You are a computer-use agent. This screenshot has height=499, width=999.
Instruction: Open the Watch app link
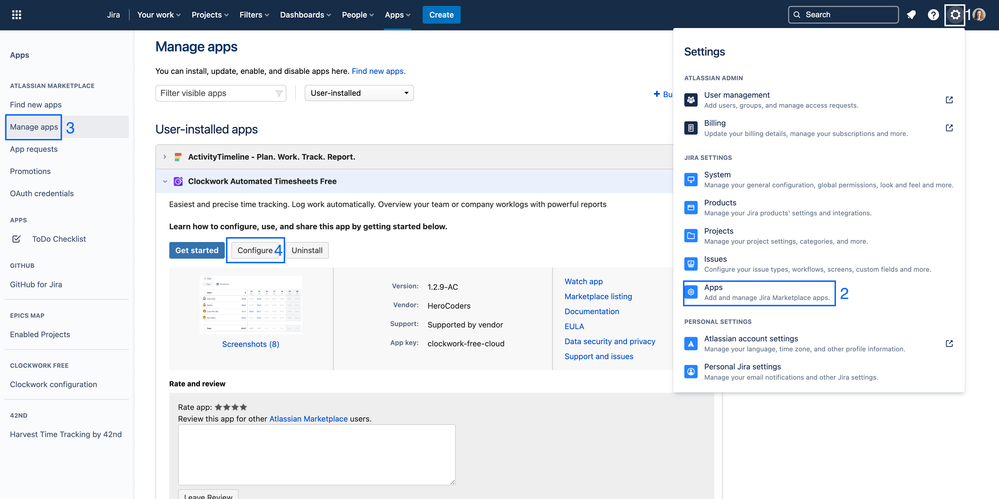pyautogui.click(x=584, y=281)
